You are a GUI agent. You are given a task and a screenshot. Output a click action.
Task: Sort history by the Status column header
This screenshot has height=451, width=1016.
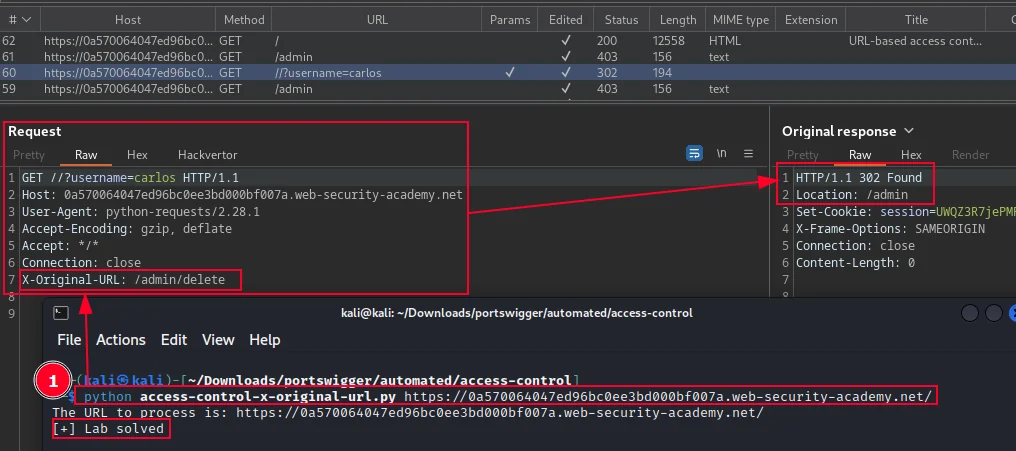(x=621, y=20)
